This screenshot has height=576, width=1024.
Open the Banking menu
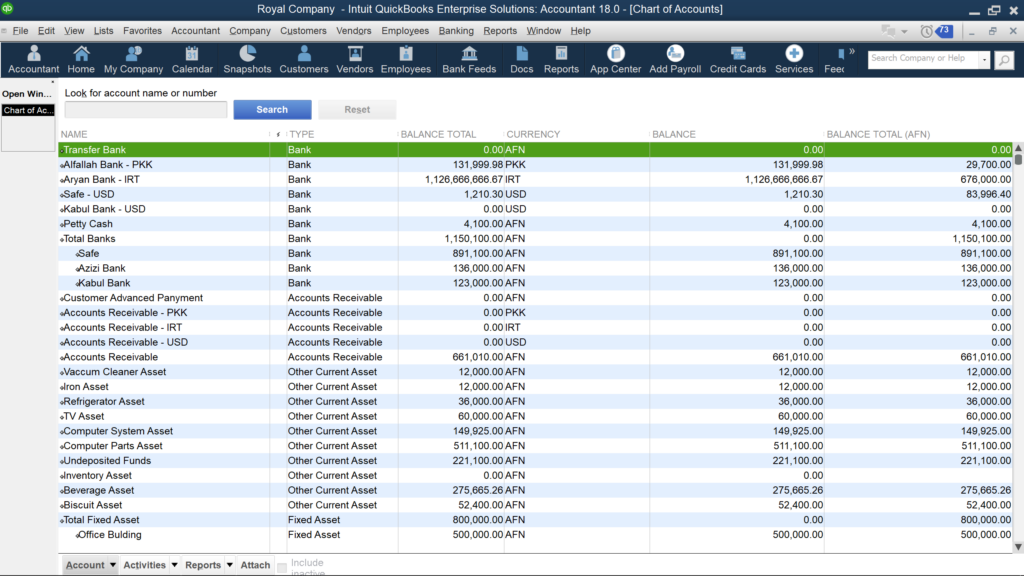point(456,31)
